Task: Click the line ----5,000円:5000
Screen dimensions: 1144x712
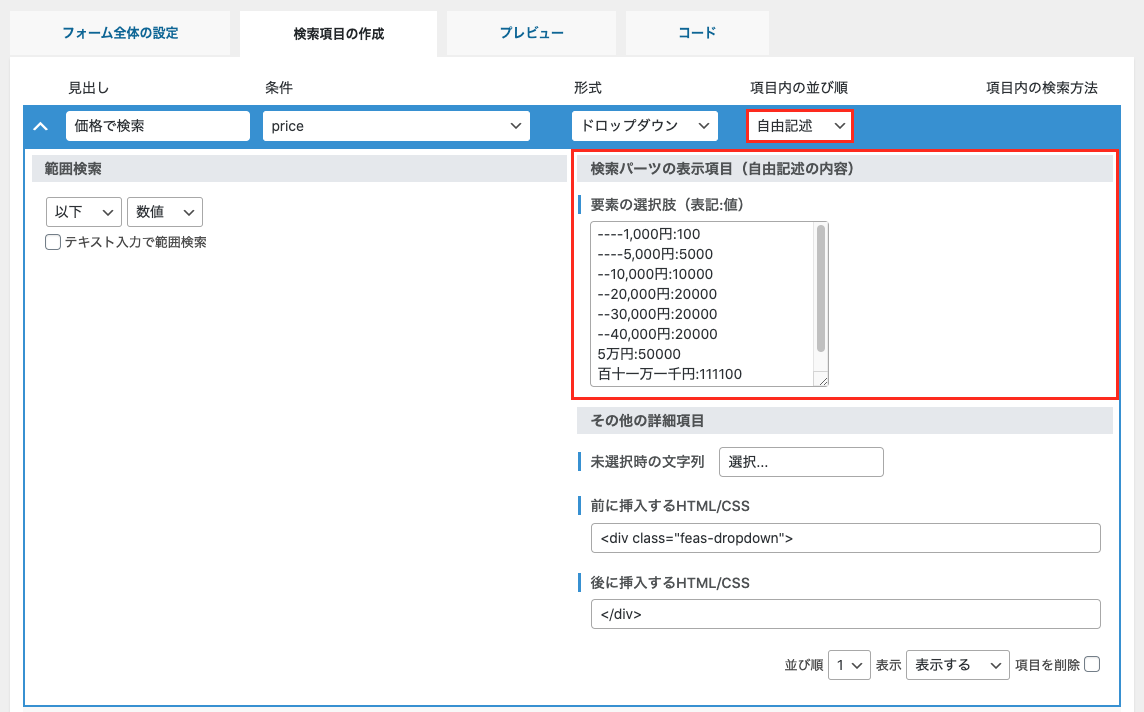Action: pos(655,255)
